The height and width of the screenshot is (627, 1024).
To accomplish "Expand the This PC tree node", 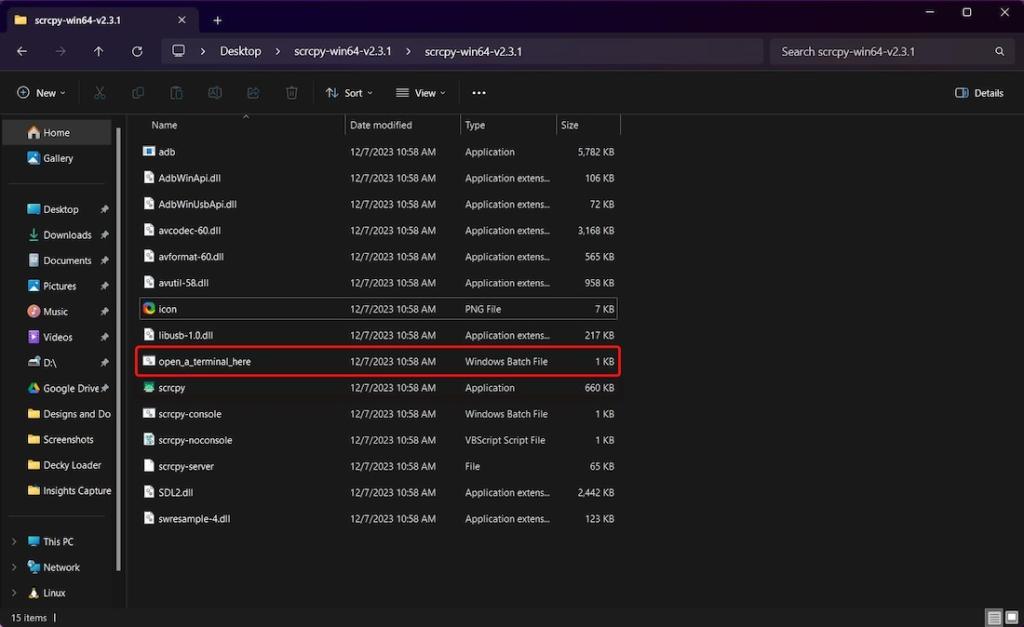I will click(x=14, y=542).
